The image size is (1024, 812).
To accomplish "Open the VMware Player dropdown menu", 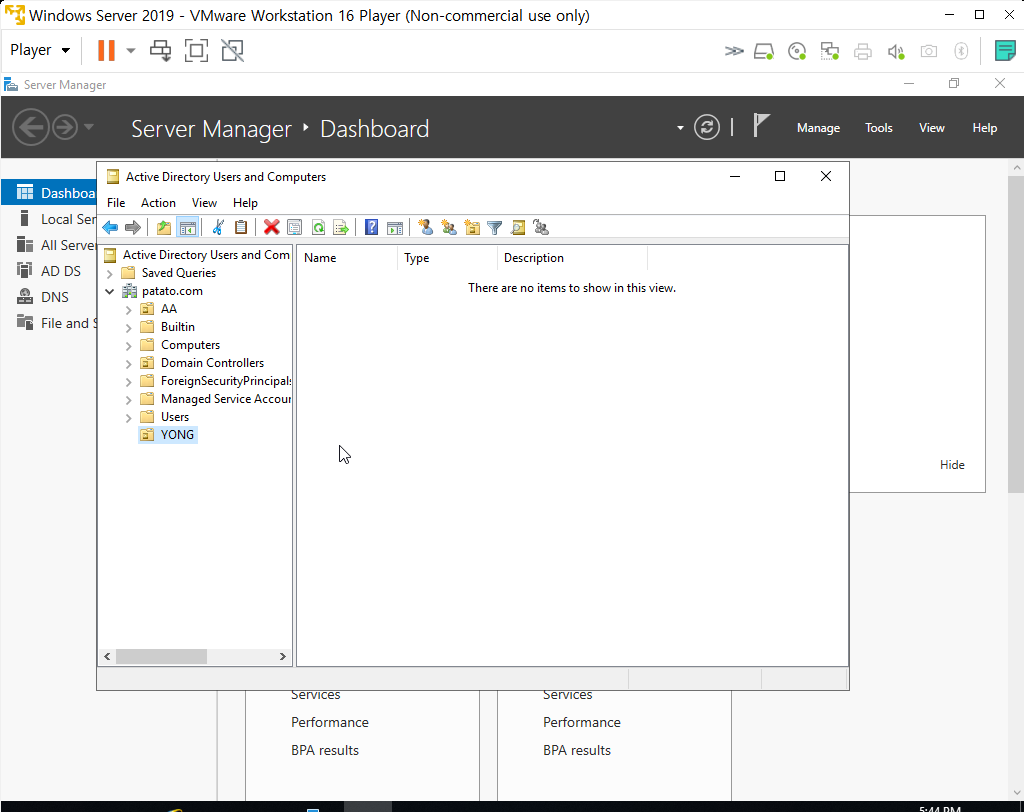I will point(40,50).
